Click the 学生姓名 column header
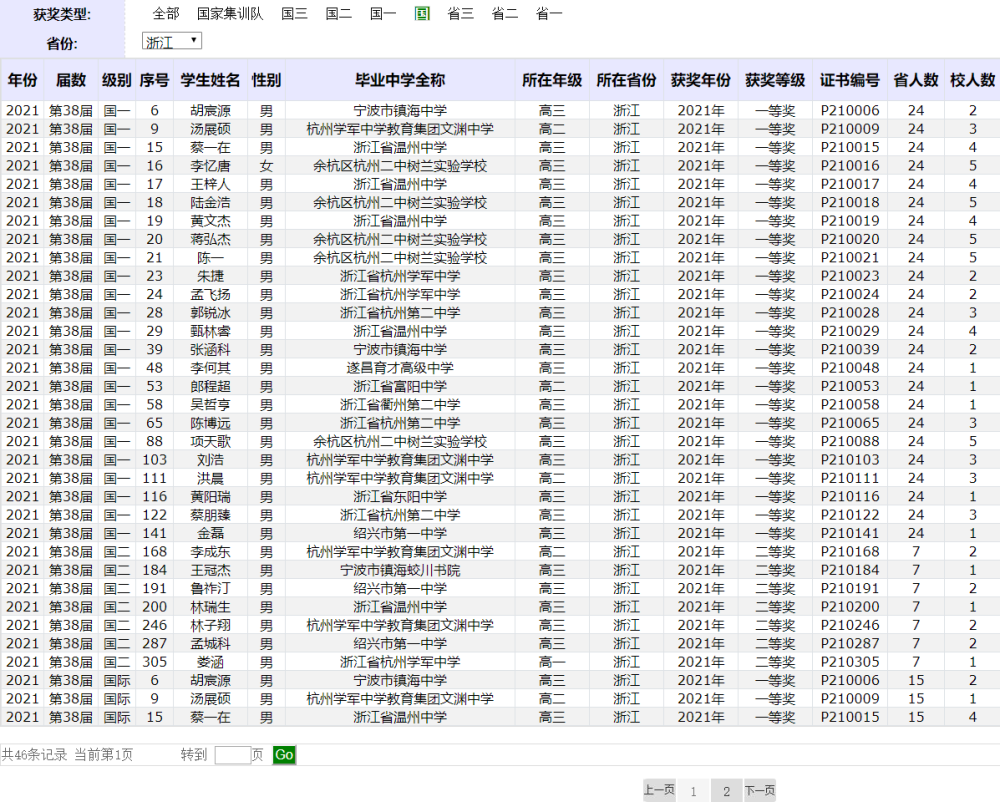1000x807 pixels. (x=210, y=80)
